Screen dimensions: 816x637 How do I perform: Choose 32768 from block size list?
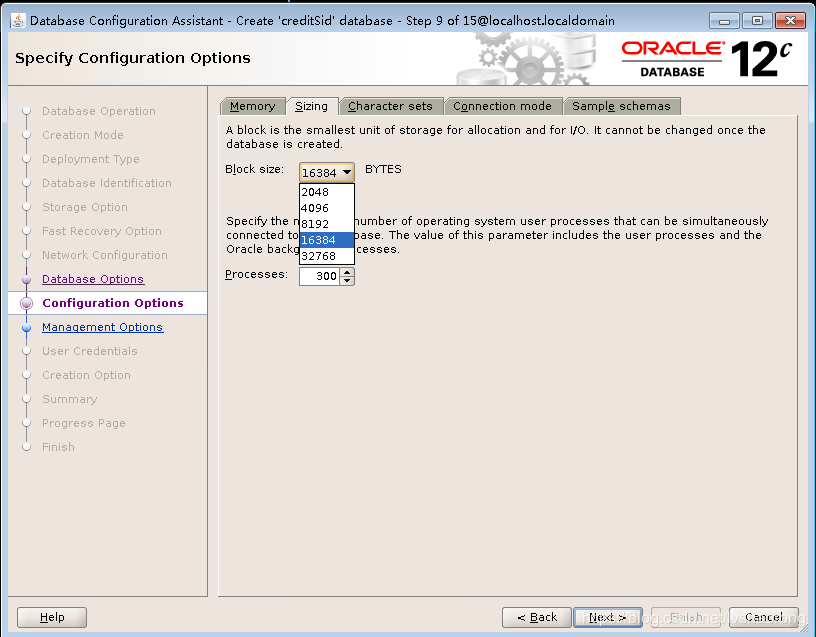tap(327, 256)
